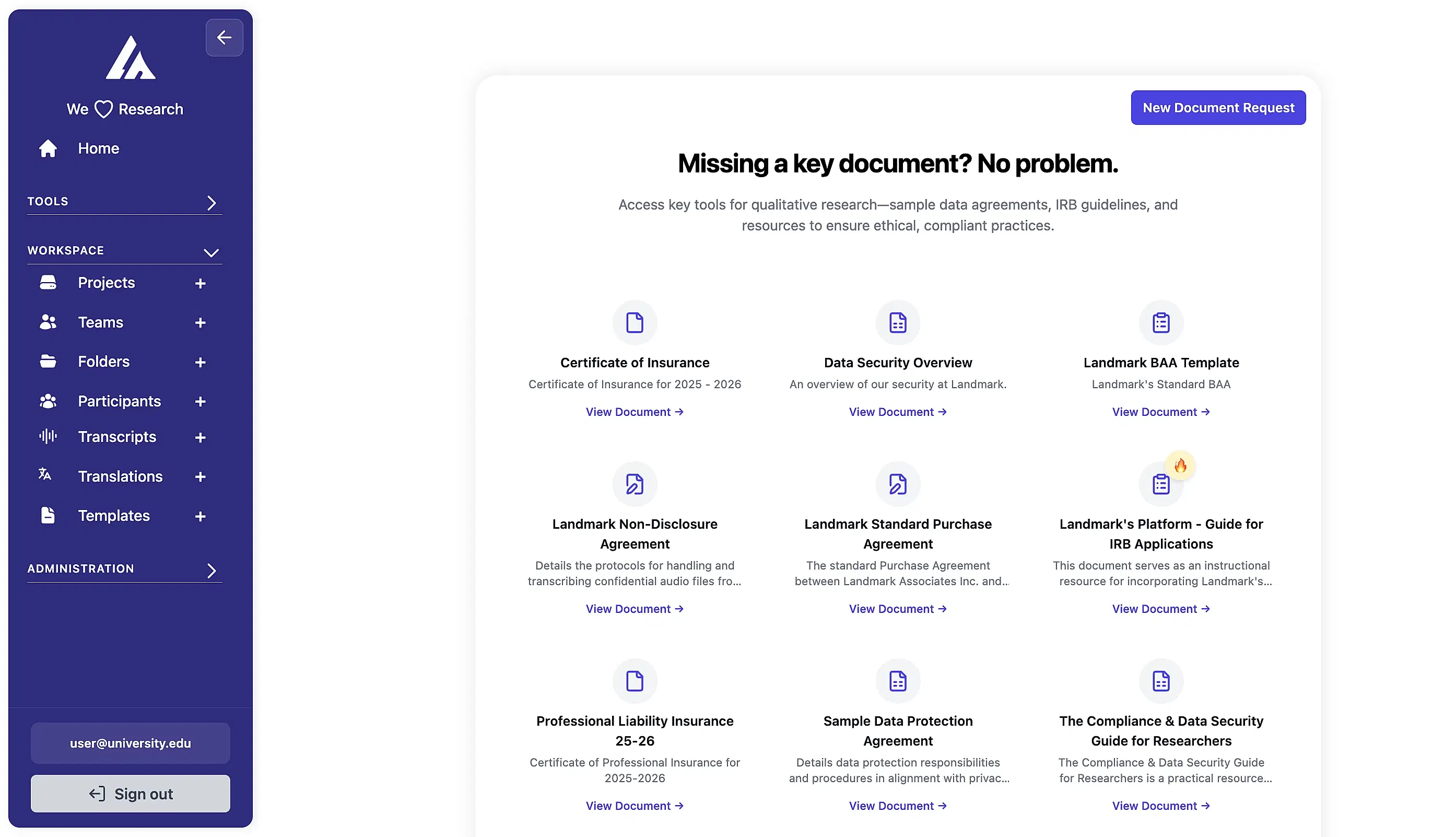Select the Projects drive icon

[x=48, y=282]
